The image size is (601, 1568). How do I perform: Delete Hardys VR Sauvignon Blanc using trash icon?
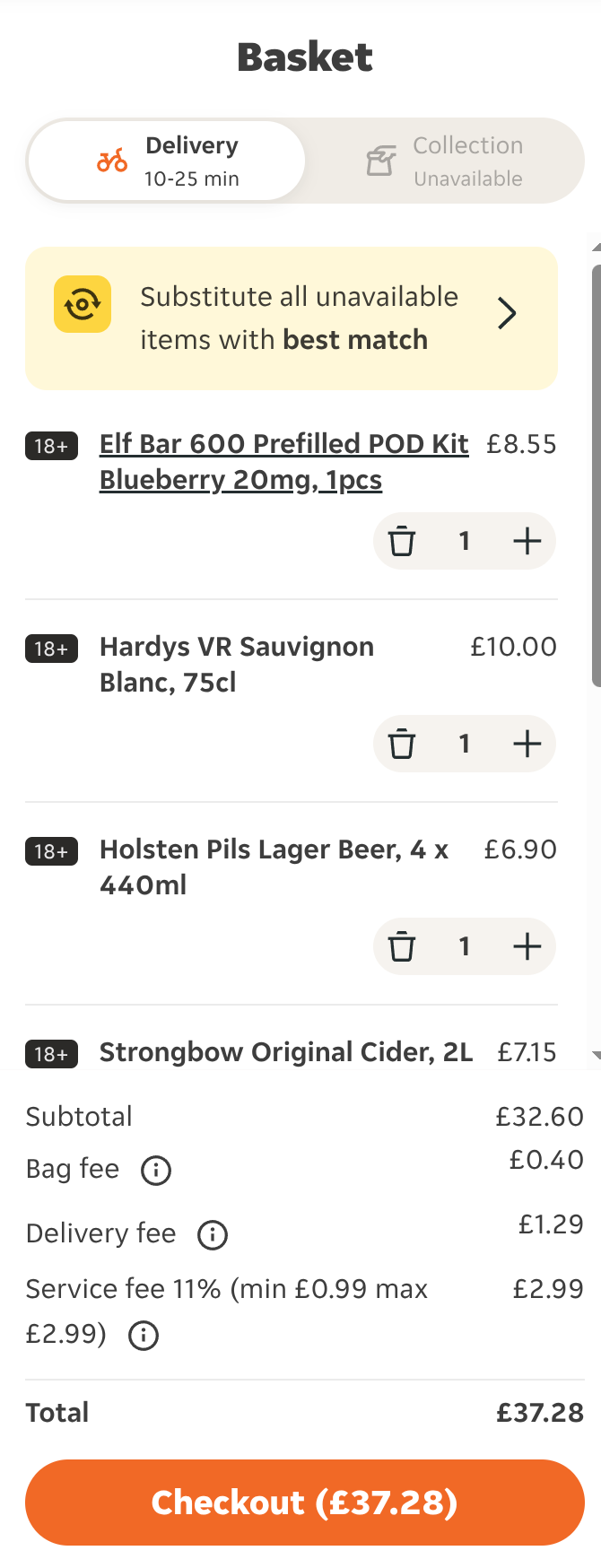click(x=402, y=744)
